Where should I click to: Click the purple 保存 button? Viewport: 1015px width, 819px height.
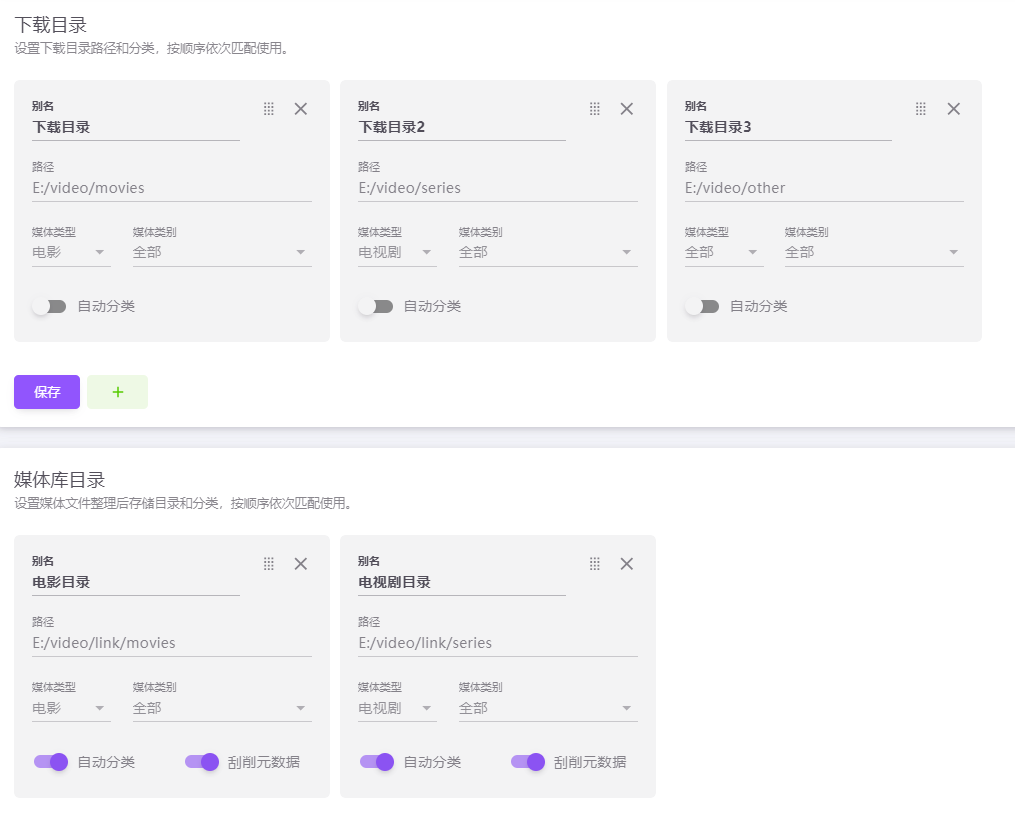pyautogui.click(x=47, y=392)
